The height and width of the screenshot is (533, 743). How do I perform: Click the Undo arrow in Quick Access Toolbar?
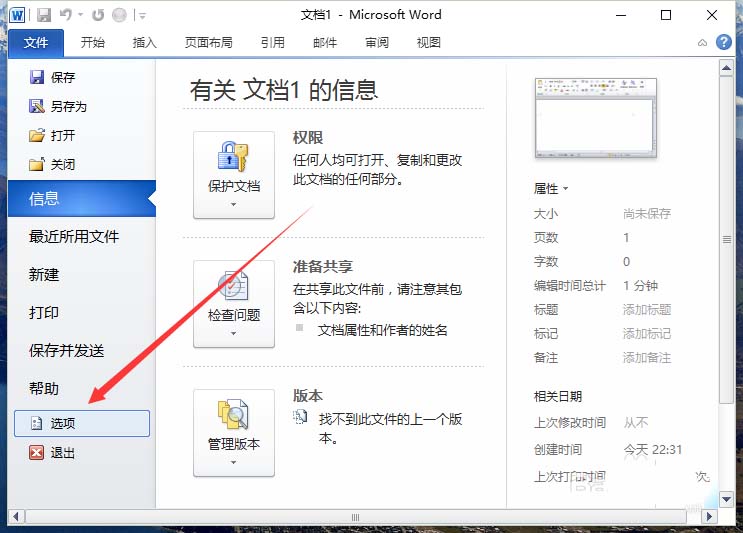coord(66,15)
